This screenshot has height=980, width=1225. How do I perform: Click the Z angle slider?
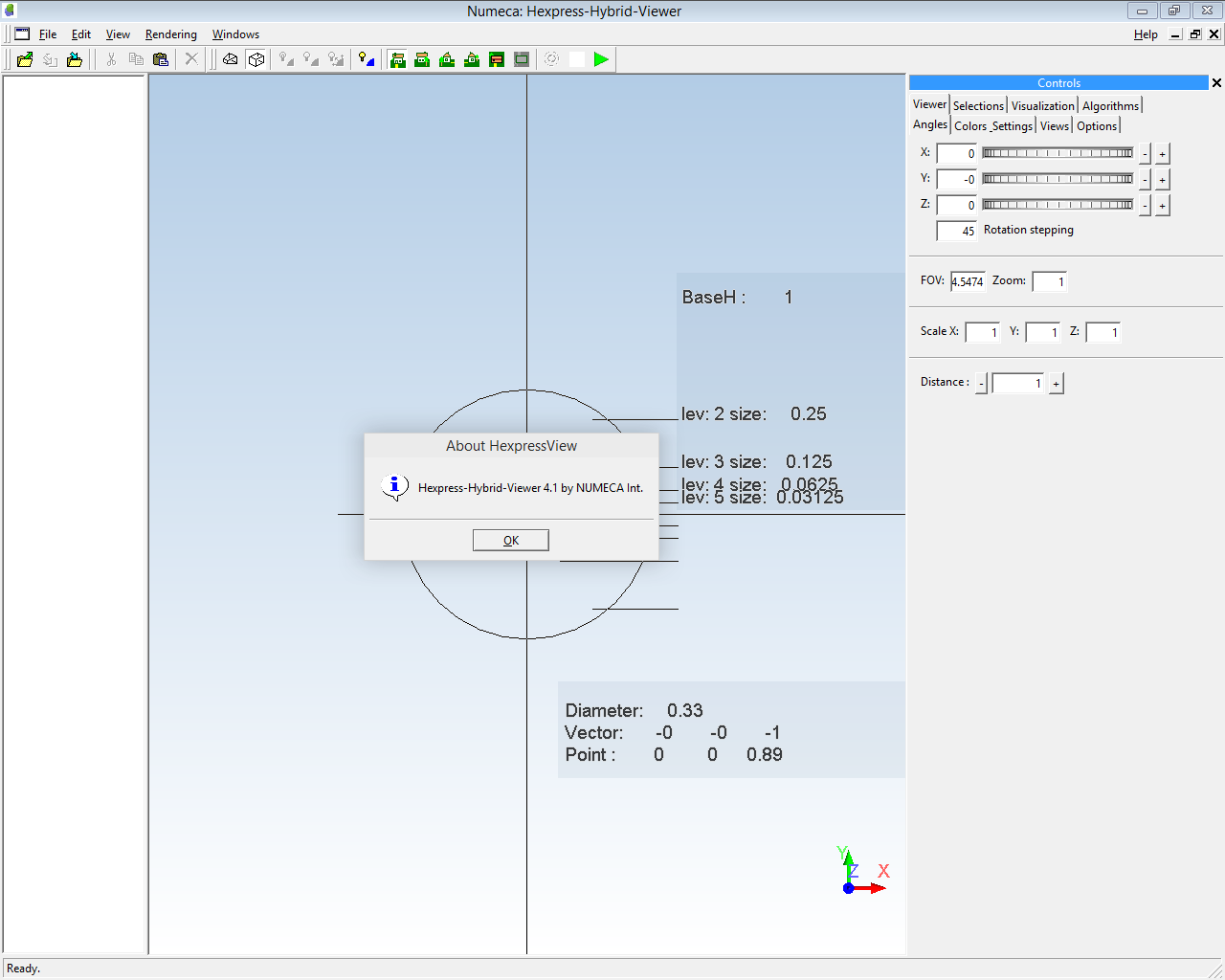(1058, 205)
